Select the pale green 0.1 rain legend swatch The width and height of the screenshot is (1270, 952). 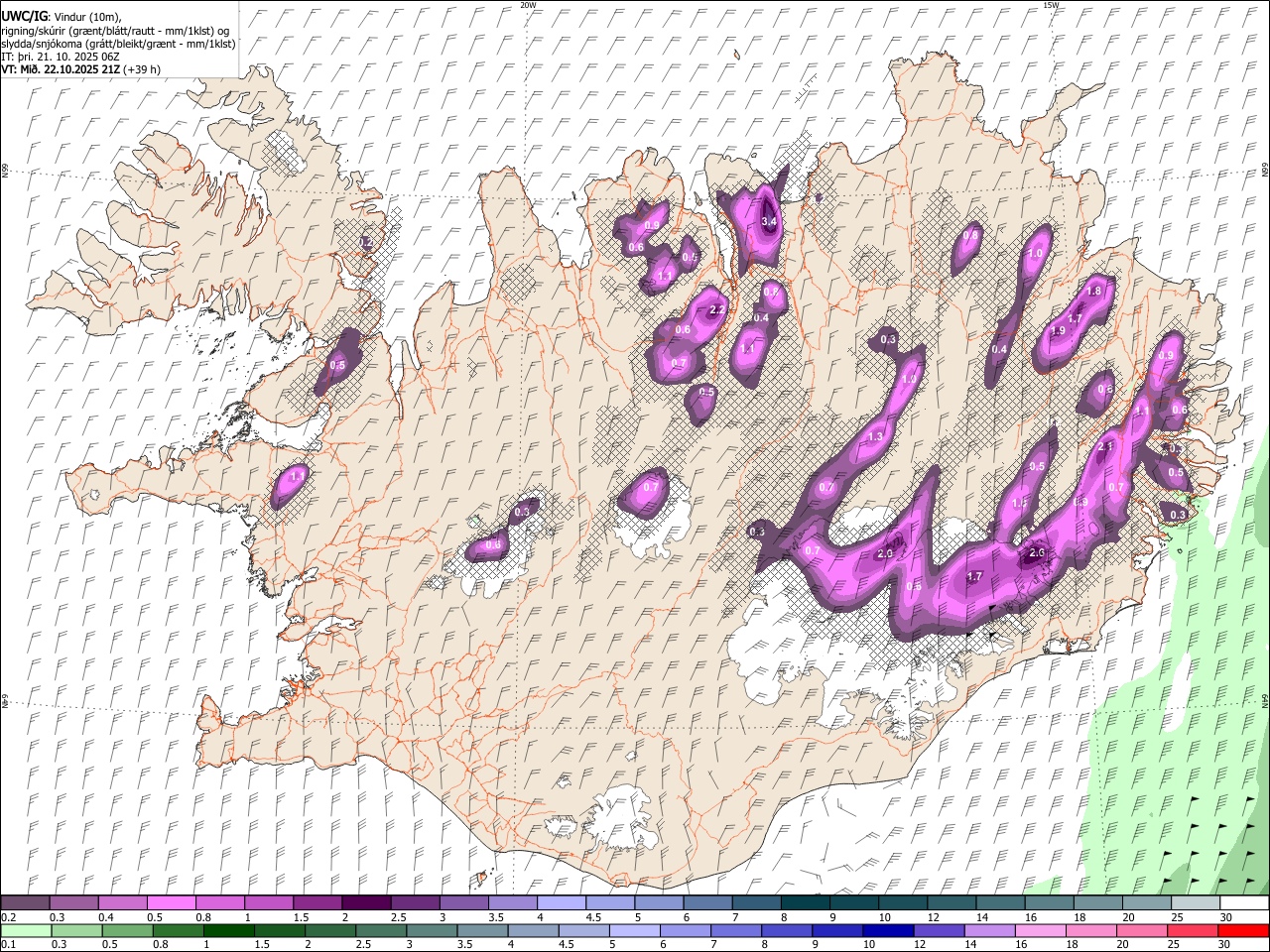(26, 931)
